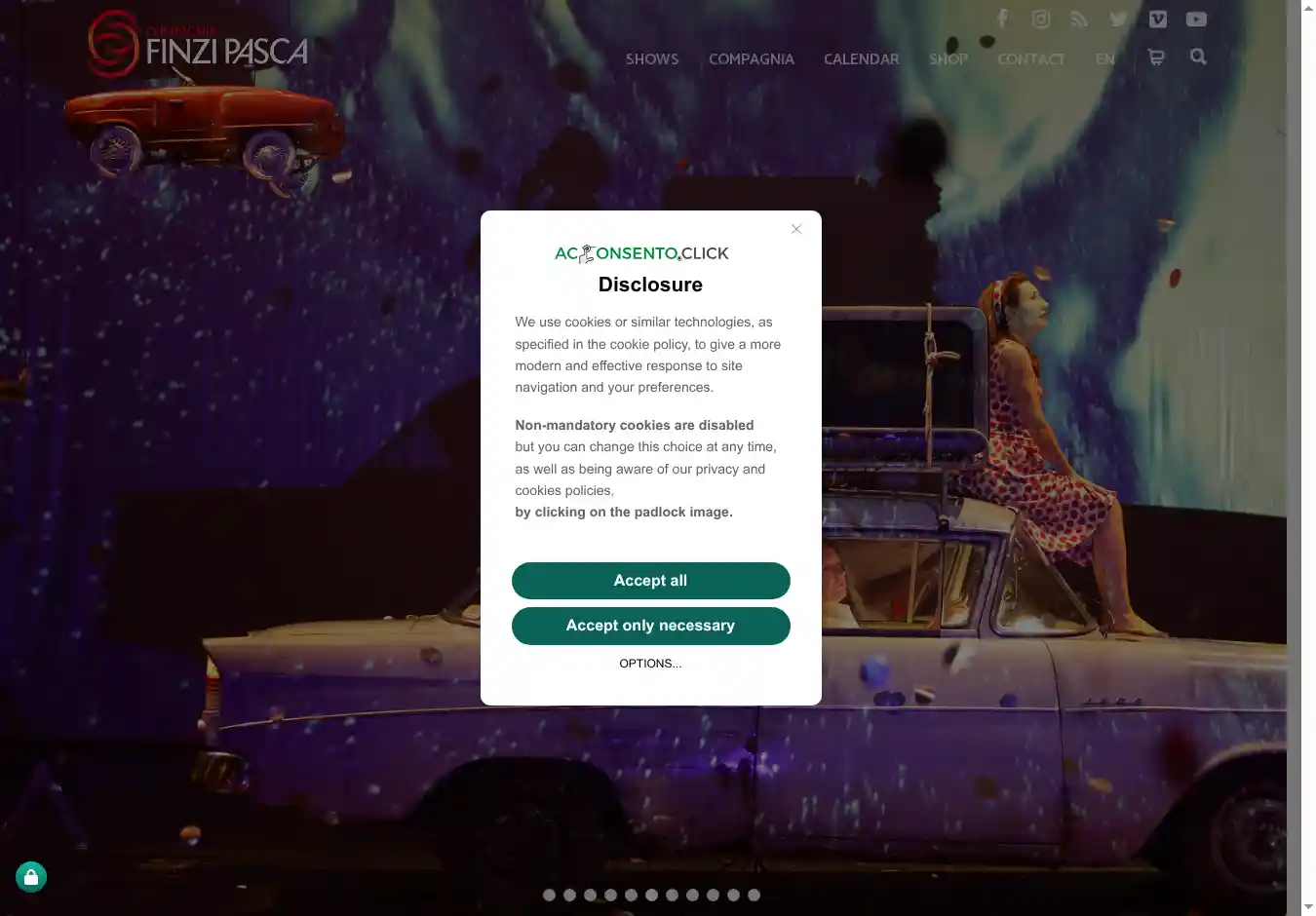Close the cookie Disclosure dialog

[x=796, y=229]
